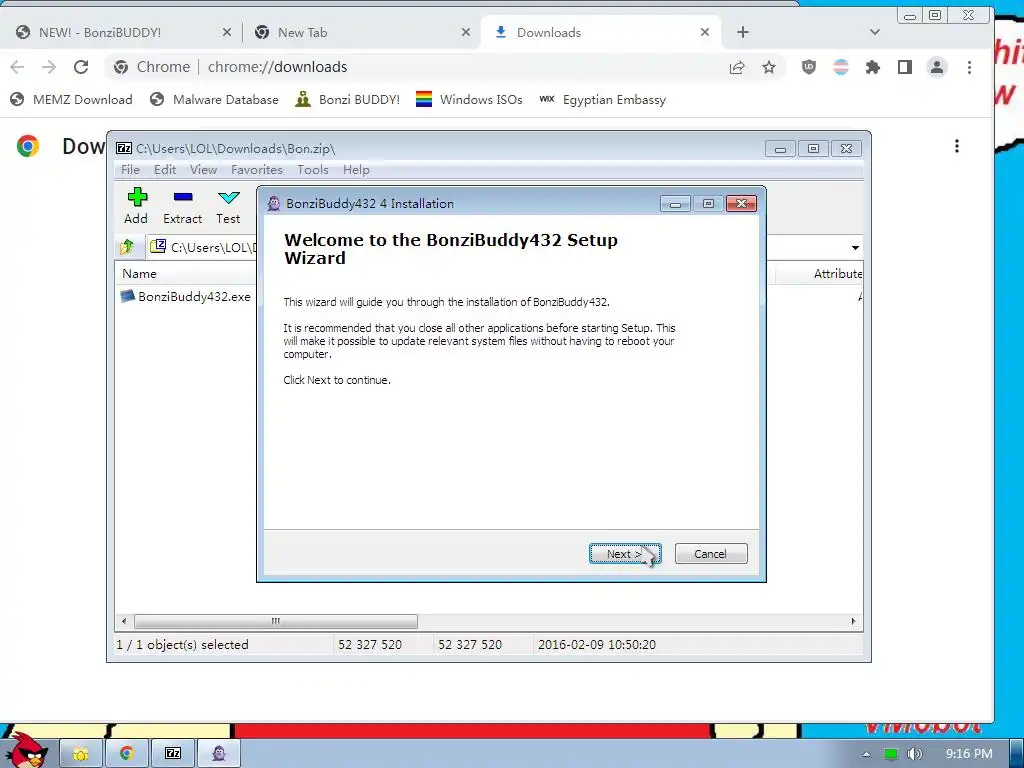Image resolution: width=1024 pixels, height=768 pixels.
Task: Click the 7z icon in 7-Zip title bar
Action: [124, 148]
